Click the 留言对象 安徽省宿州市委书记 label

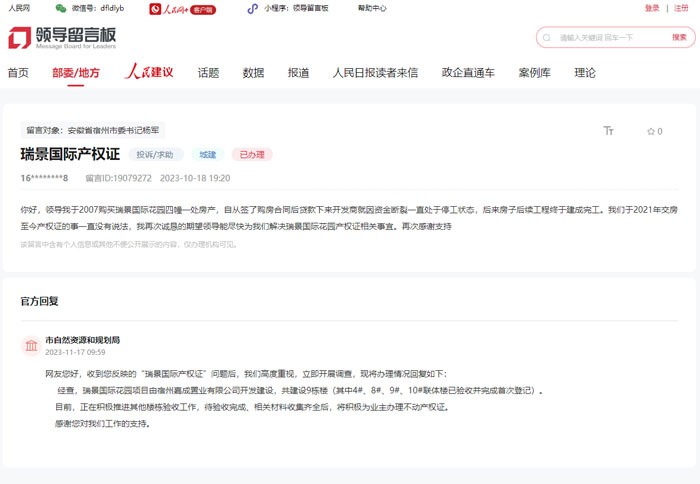(x=92, y=130)
